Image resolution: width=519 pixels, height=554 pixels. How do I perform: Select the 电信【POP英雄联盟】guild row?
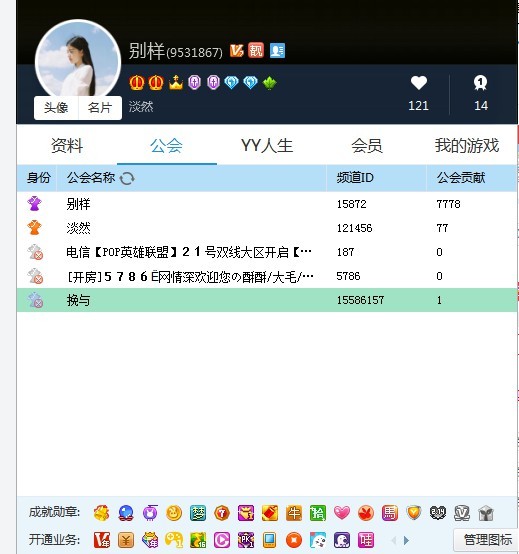coord(267,252)
